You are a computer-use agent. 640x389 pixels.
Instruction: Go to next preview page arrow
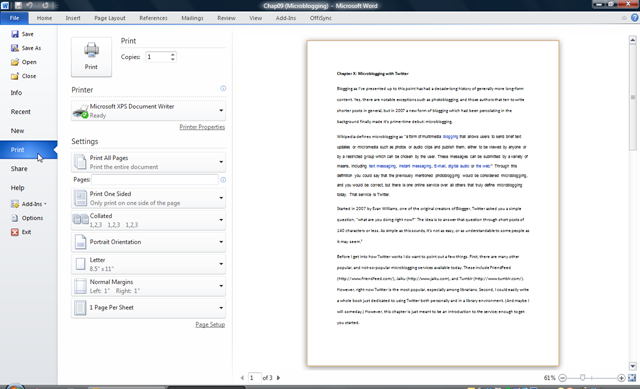point(278,378)
